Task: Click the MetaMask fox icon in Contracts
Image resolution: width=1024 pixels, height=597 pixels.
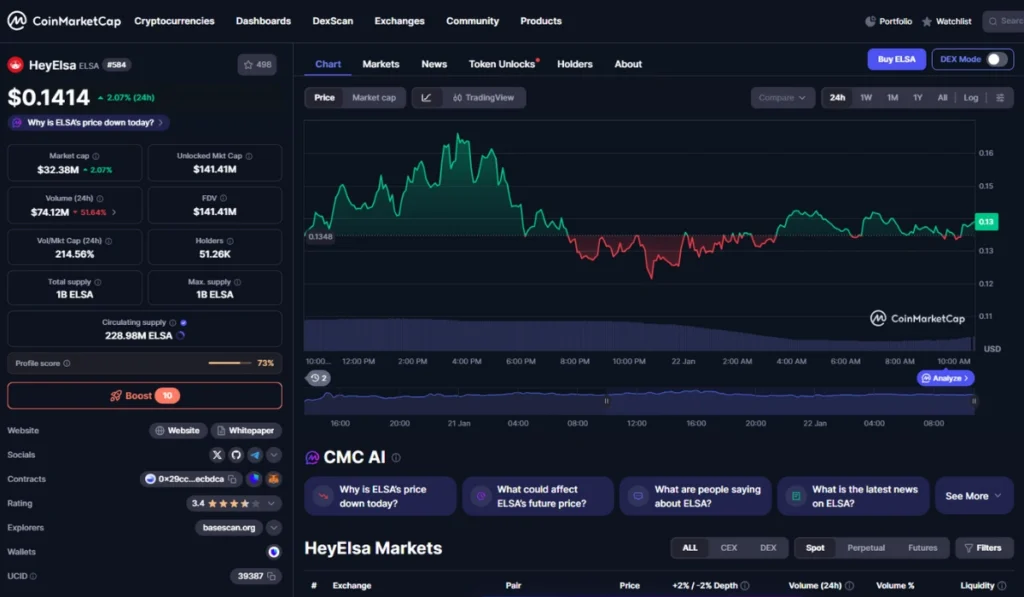Action: pyautogui.click(x=274, y=479)
